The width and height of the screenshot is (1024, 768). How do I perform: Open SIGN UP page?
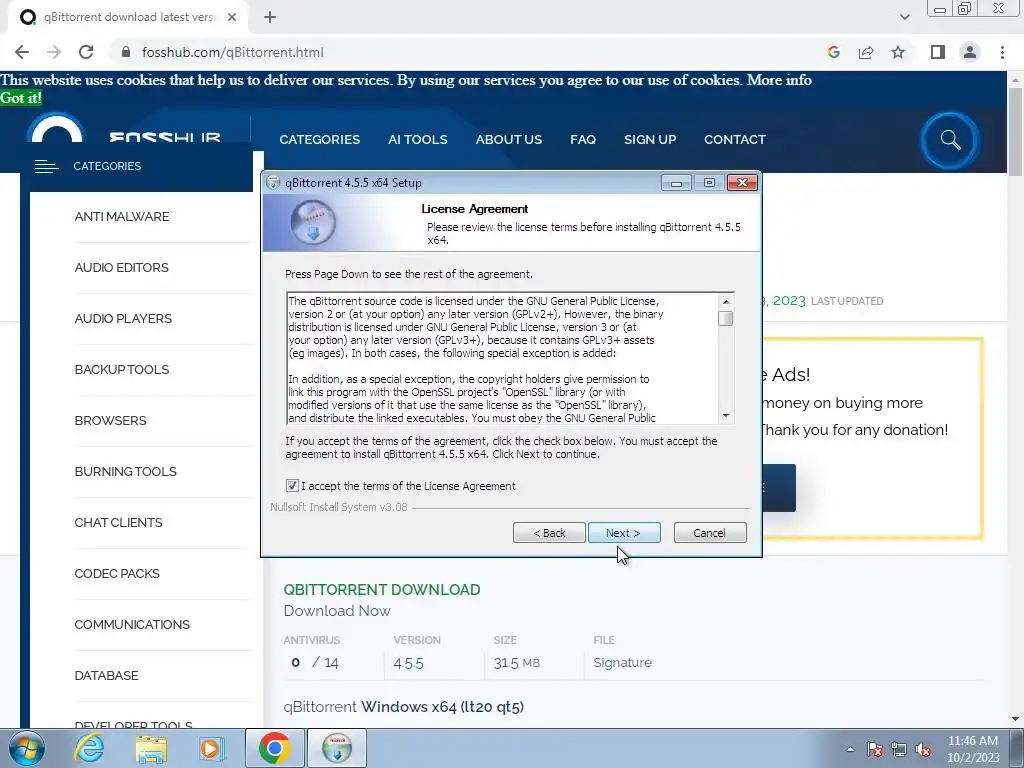coord(650,140)
